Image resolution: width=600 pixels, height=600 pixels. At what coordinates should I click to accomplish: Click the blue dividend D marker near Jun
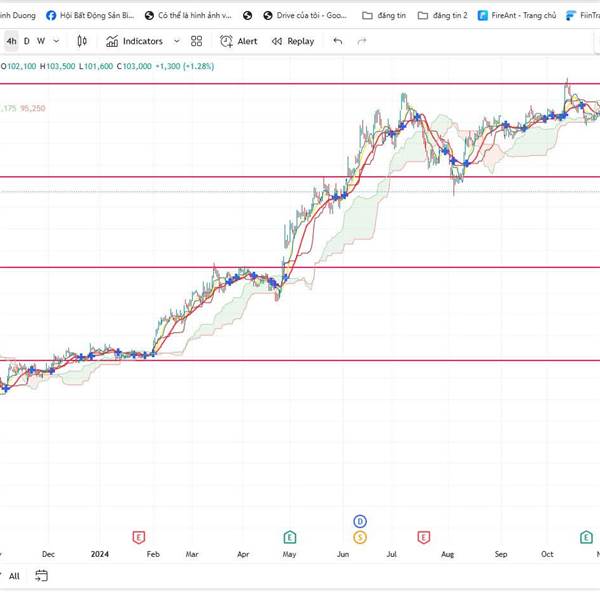pos(360,521)
